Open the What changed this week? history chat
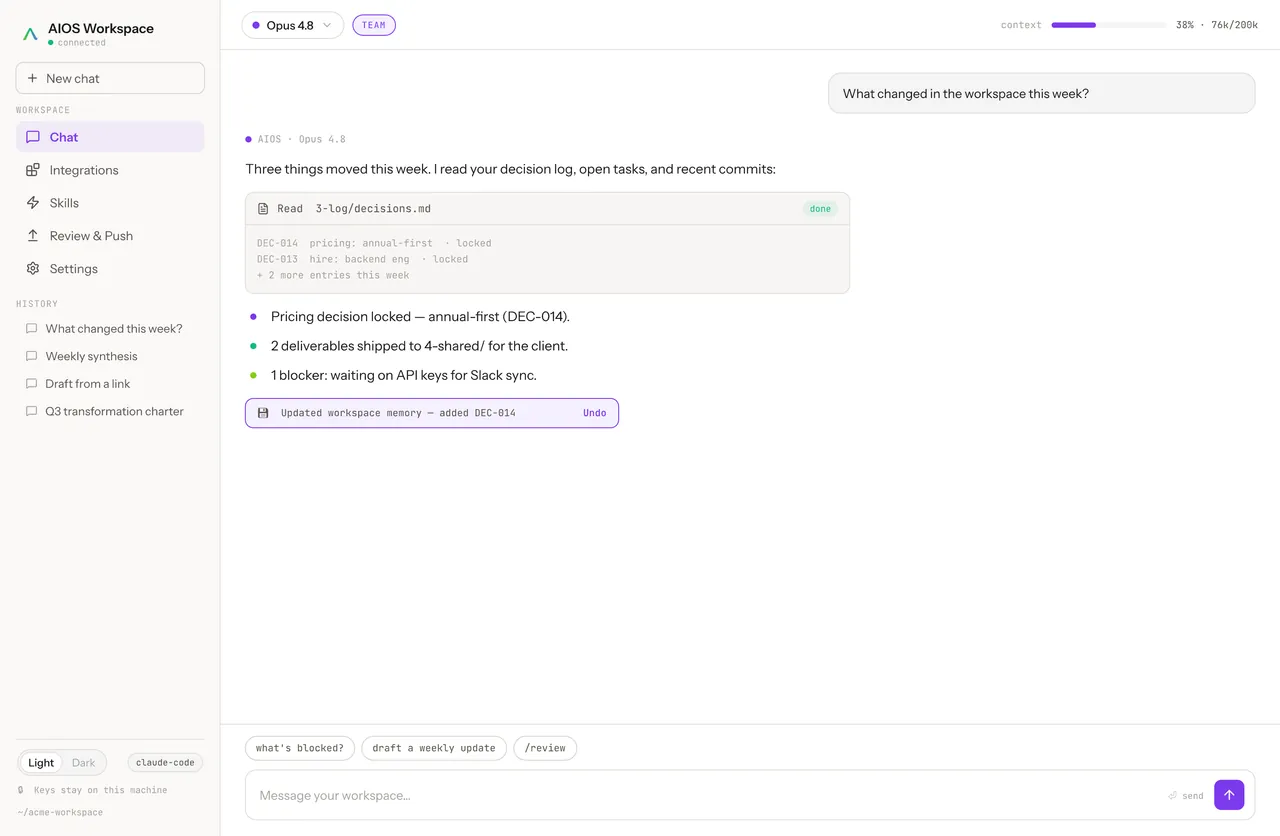The height and width of the screenshot is (836, 1280). (110, 329)
